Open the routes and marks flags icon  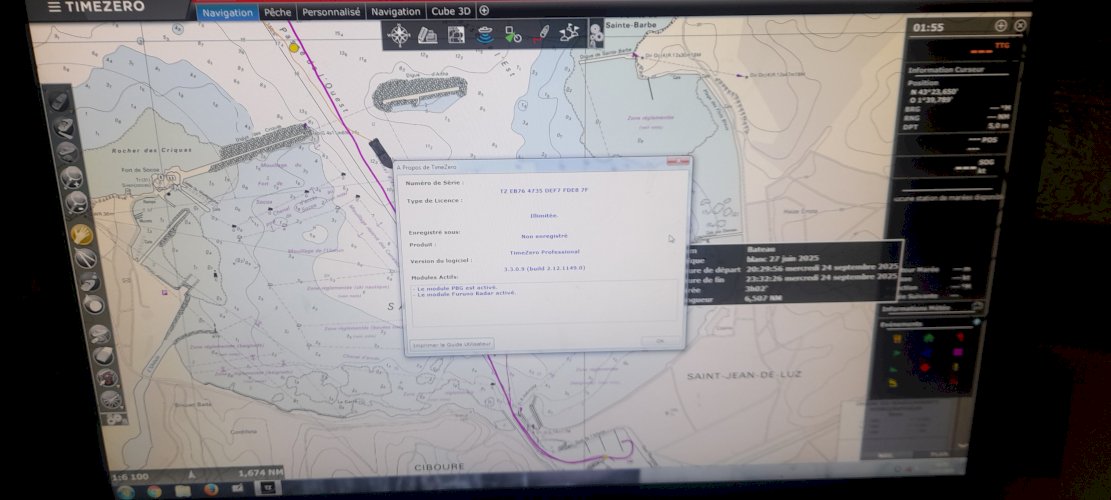pyautogui.click(x=569, y=33)
